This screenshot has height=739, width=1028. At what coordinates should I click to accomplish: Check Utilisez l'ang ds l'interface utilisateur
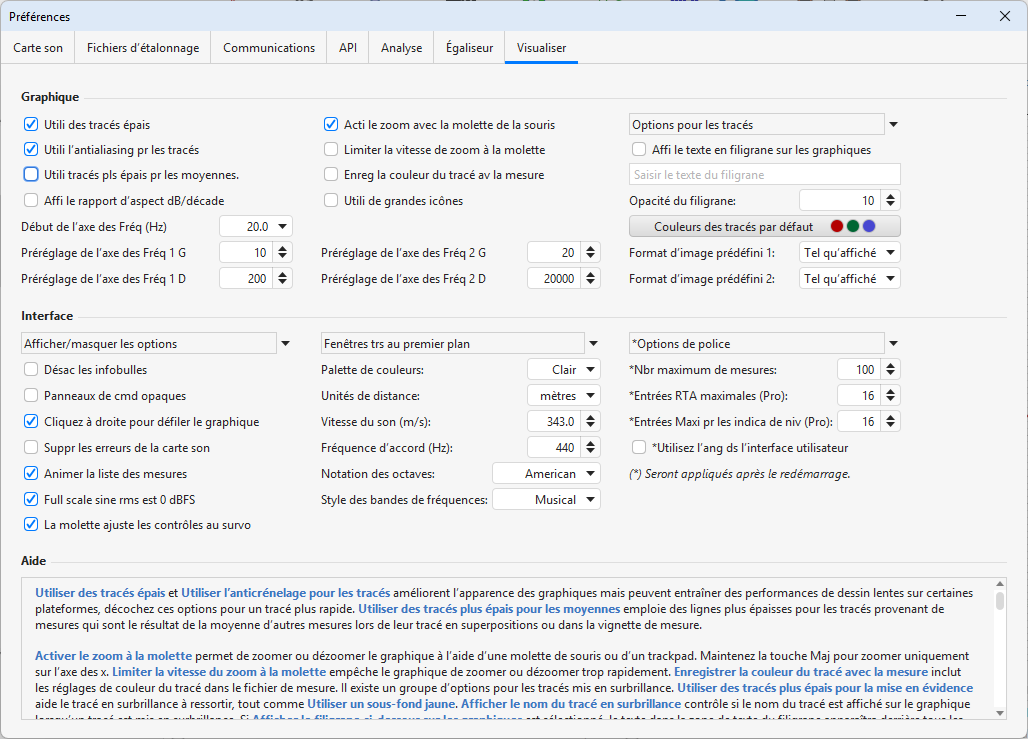[x=639, y=447]
